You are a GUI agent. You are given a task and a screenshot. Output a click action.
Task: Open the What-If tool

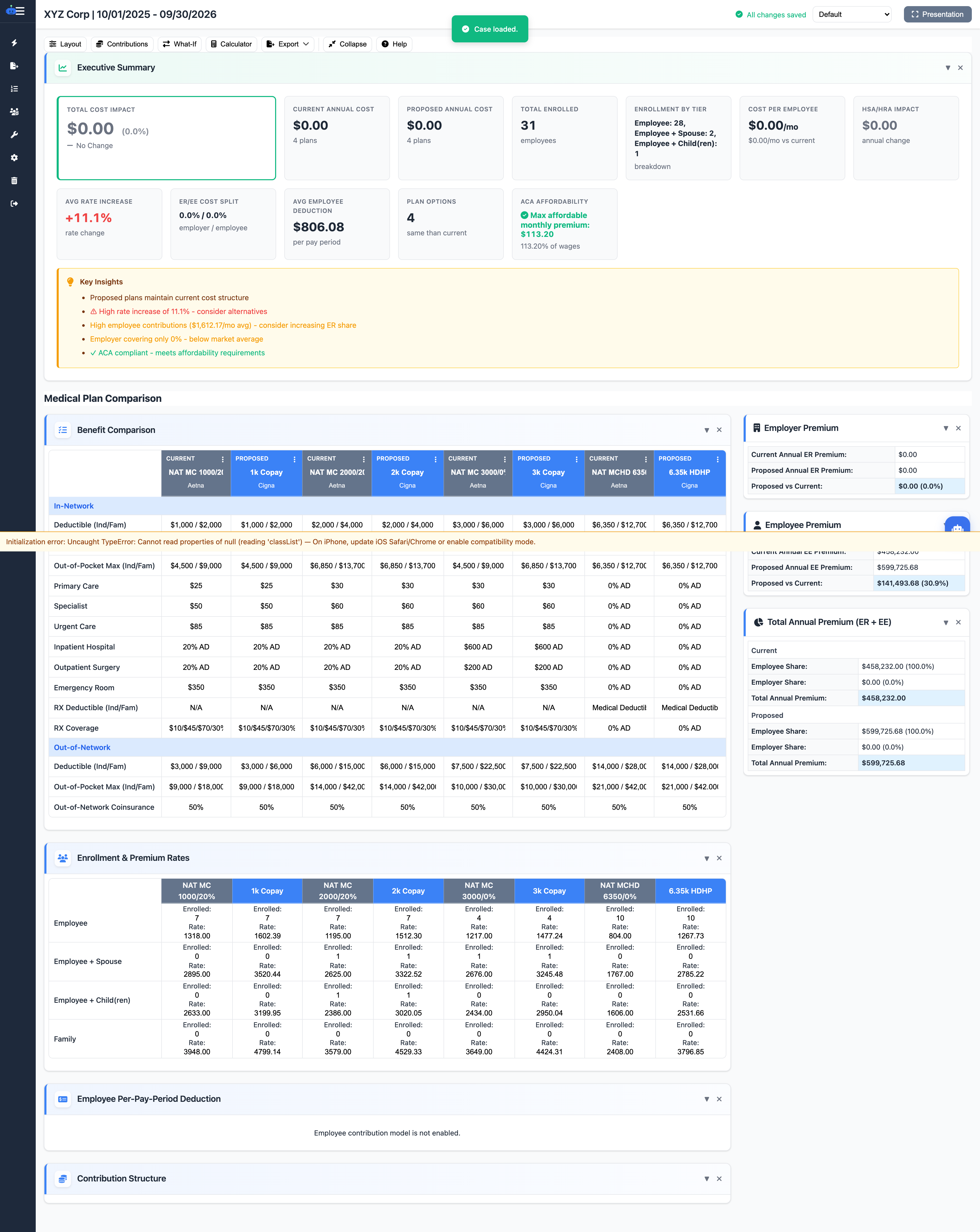point(179,44)
